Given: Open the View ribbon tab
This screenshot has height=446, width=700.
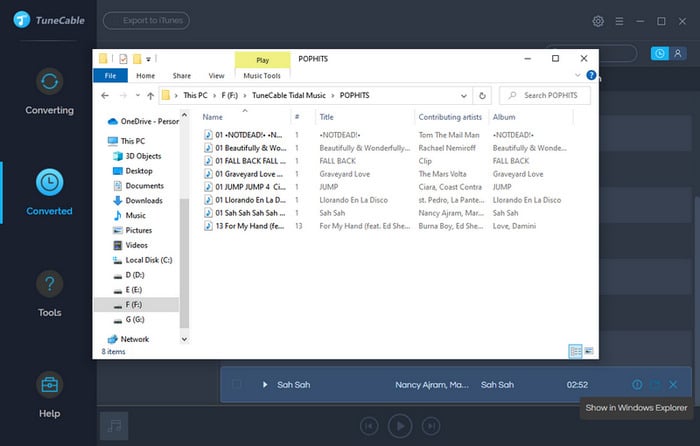Looking at the screenshot, I should (x=217, y=75).
